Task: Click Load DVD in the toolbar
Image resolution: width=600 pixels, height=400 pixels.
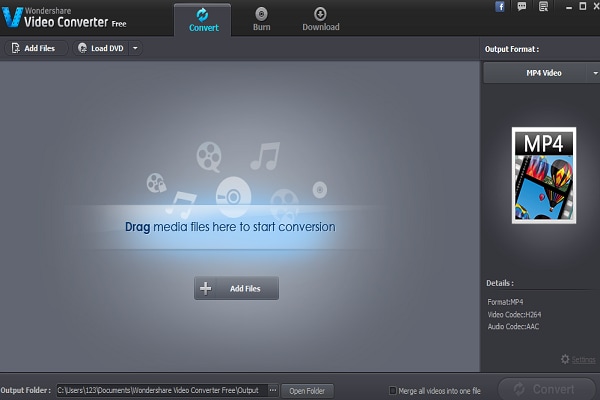Action: tap(101, 48)
